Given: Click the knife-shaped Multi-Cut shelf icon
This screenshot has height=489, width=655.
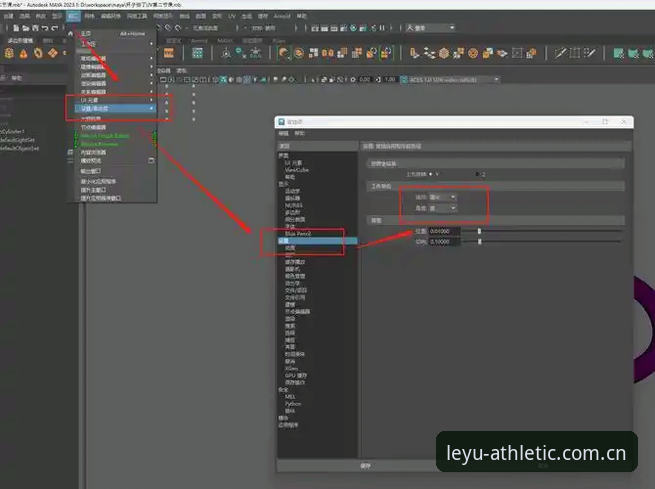Looking at the screenshot, I should [x=560, y=53].
